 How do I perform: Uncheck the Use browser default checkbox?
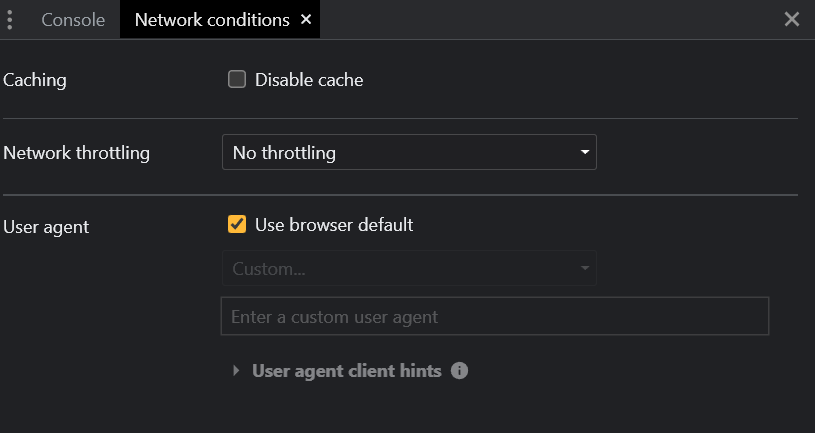237,225
